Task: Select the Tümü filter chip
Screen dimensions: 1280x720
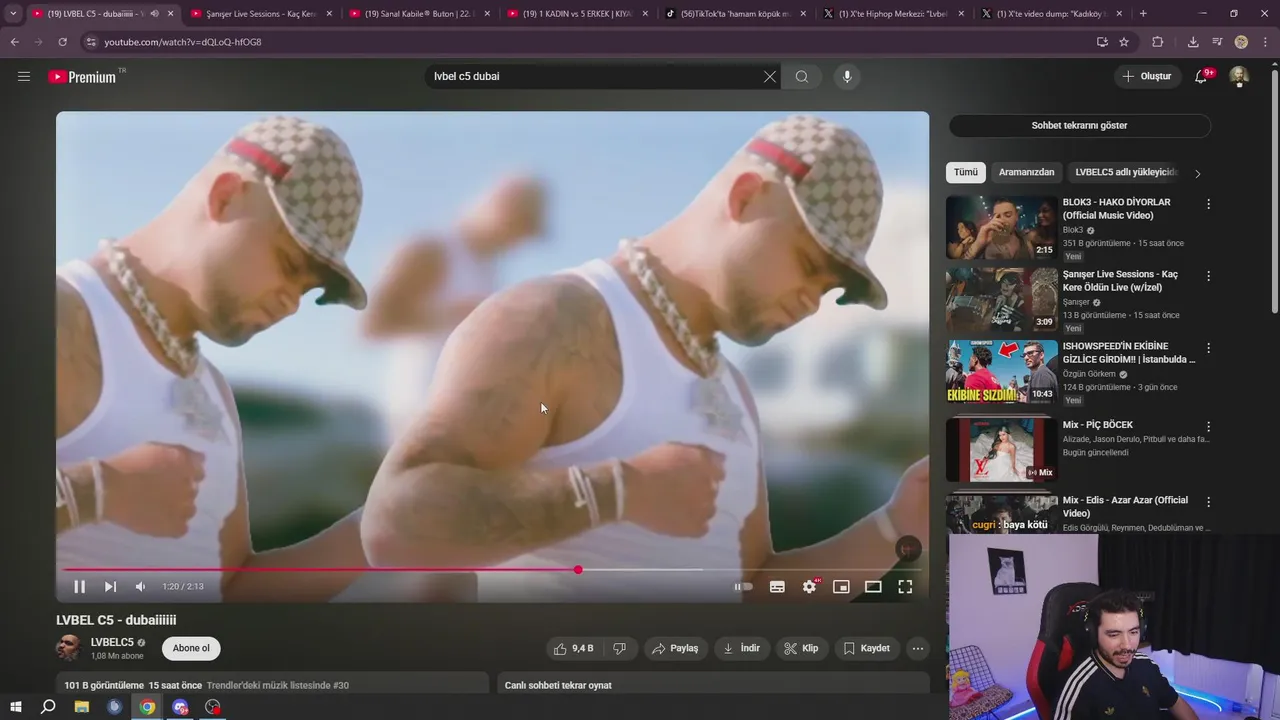Action: [x=965, y=172]
